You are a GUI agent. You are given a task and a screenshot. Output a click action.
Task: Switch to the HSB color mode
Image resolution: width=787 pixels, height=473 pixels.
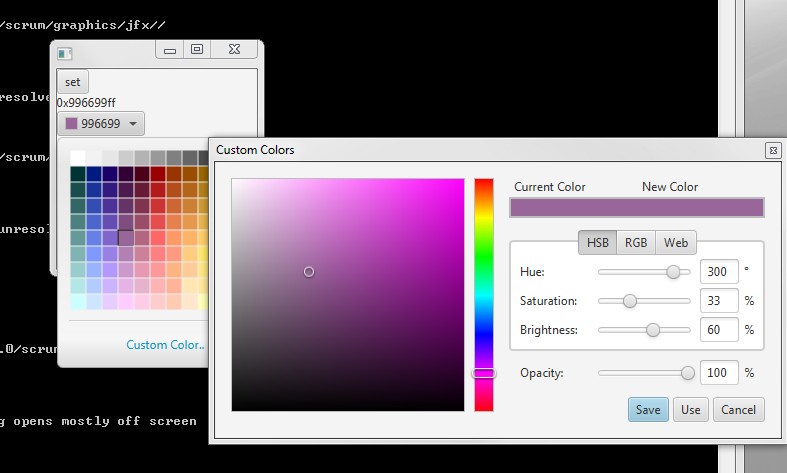tap(597, 243)
